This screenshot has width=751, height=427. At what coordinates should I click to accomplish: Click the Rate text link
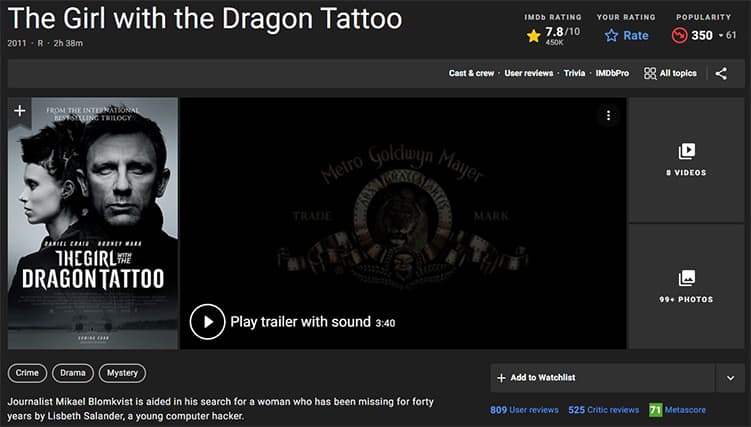(636, 35)
